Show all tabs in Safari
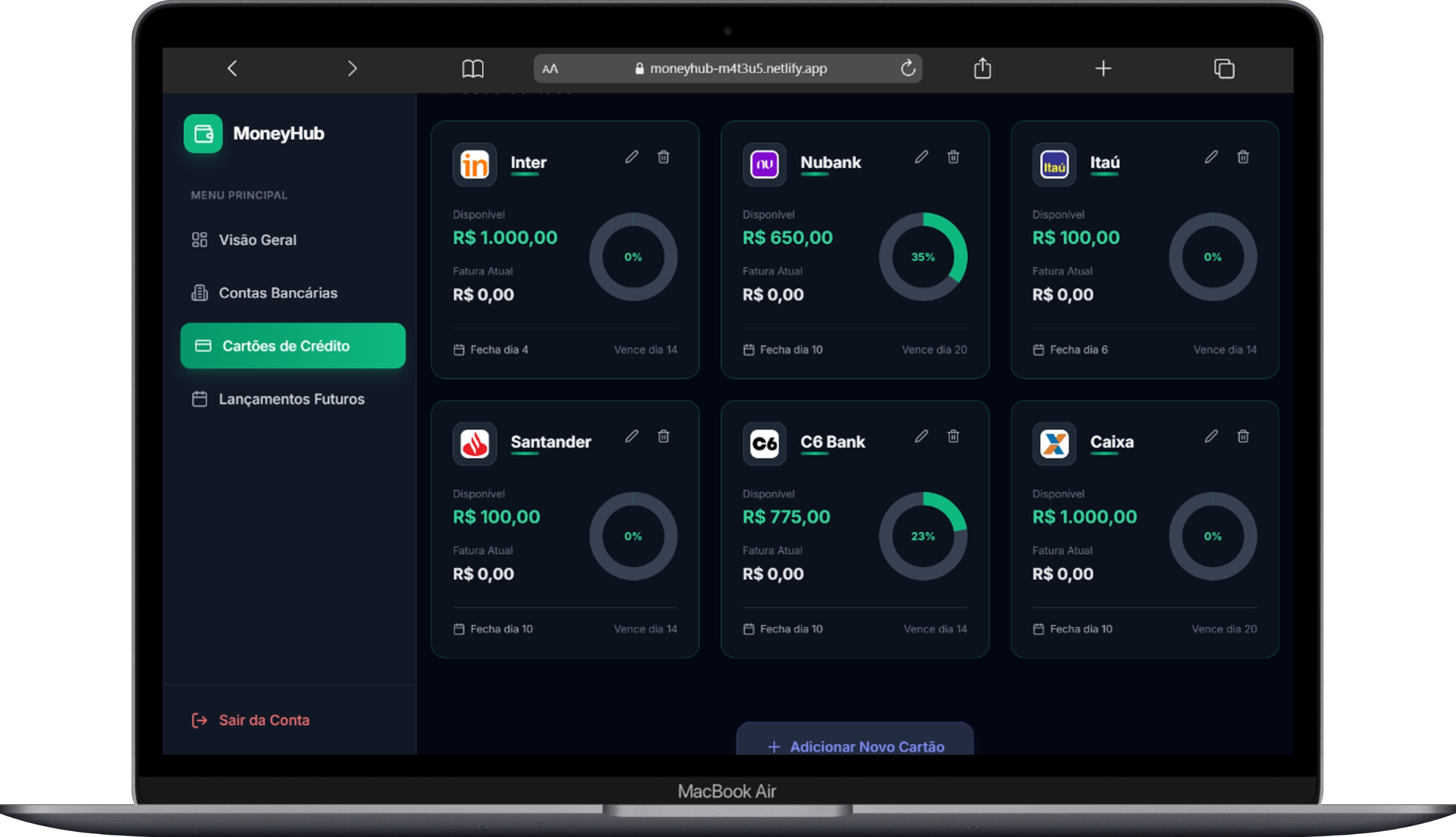Image resolution: width=1456 pixels, height=837 pixels. click(1224, 69)
